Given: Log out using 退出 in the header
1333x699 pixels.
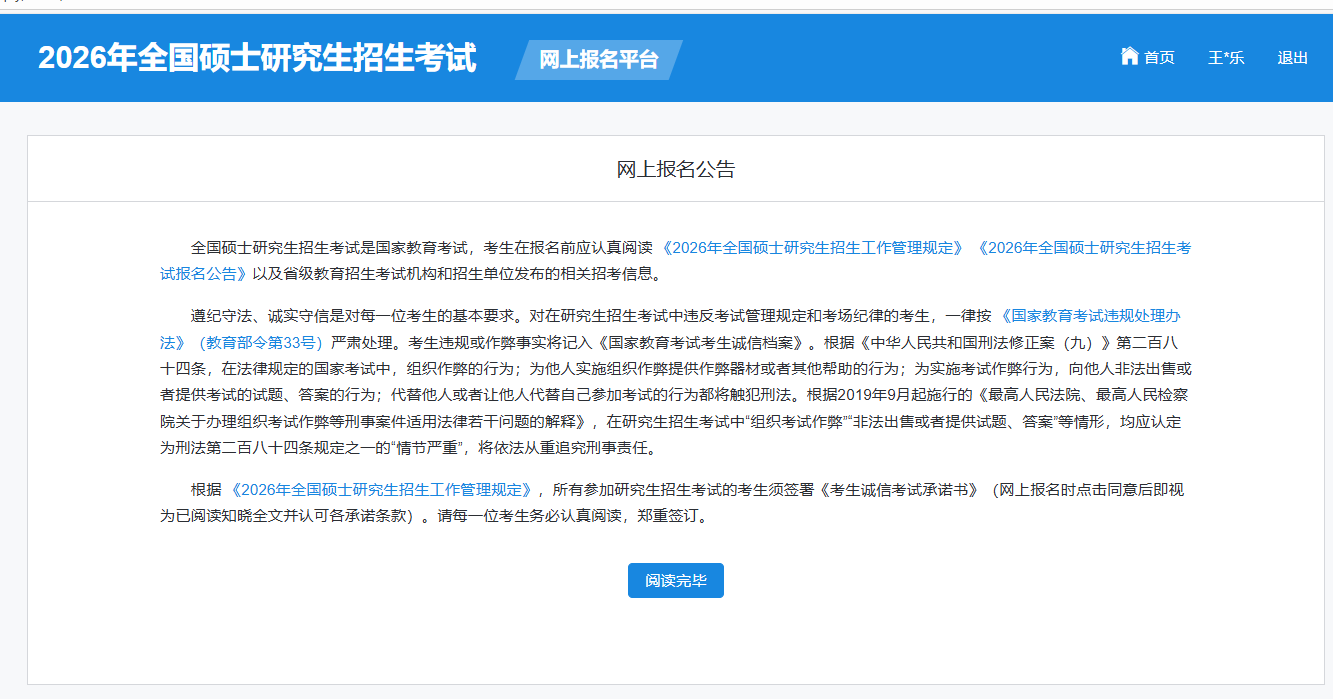Looking at the screenshot, I should 1292,58.
